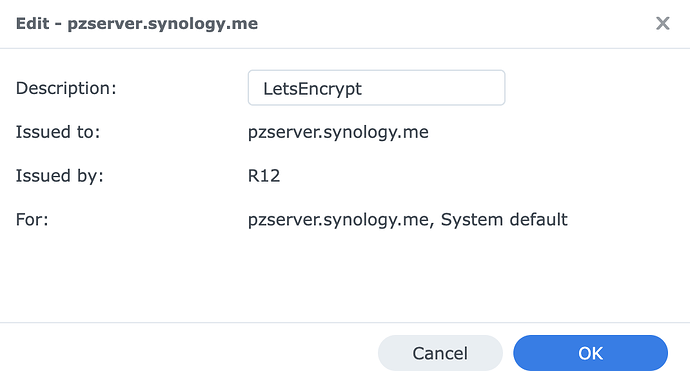Screen dimensions: 690x371
Task: Click the OK button to save changes
Action: tap(590, 353)
